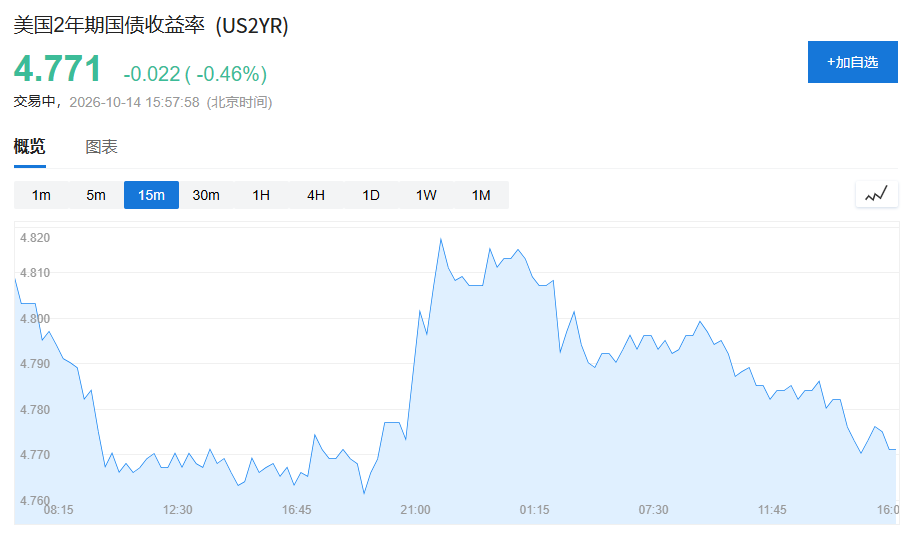This screenshot has height=535, width=911.
Task: Select the 1m interval
Action: tap(41, 195)
